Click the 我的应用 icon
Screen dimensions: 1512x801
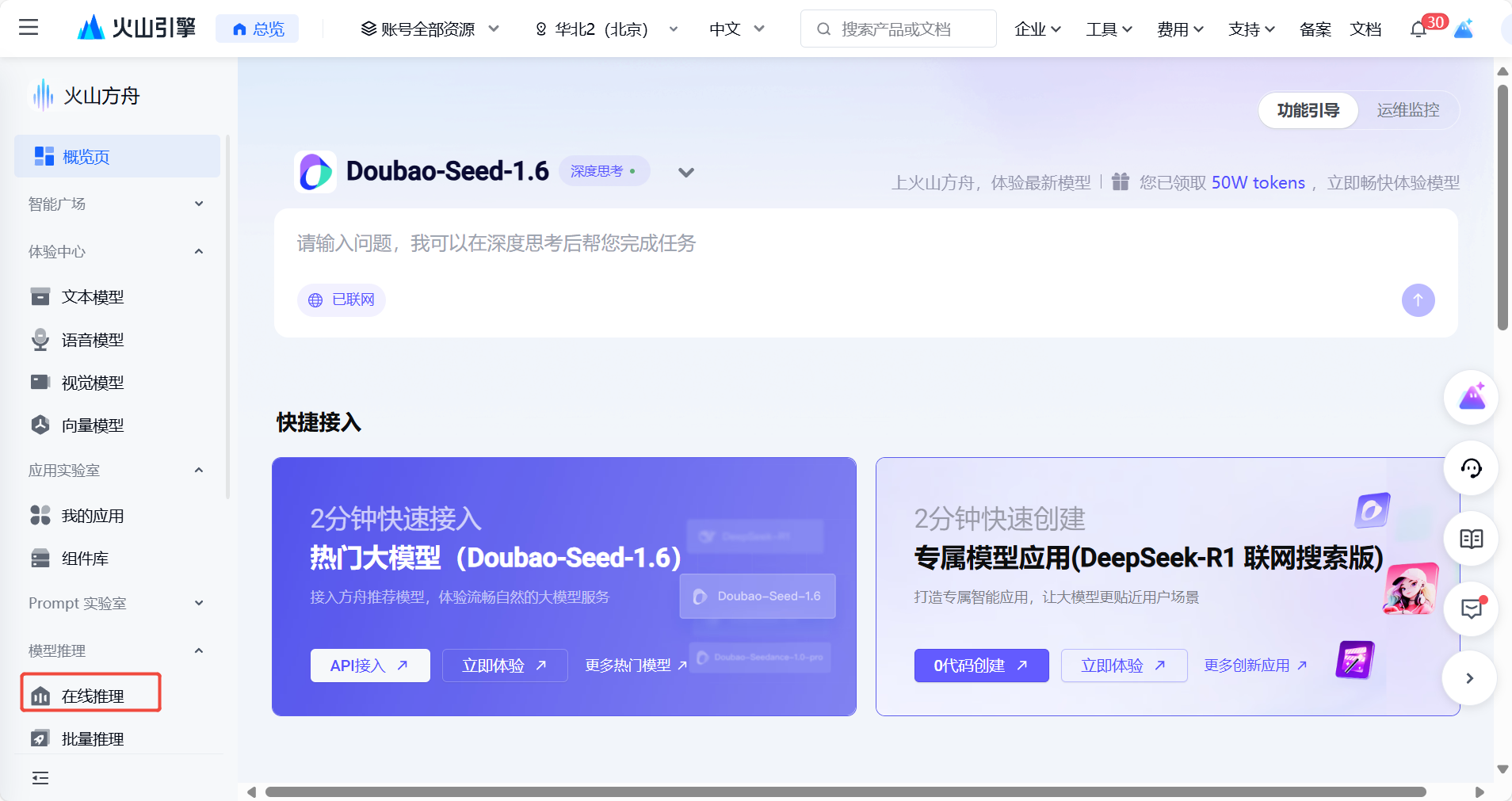(40, 516)
